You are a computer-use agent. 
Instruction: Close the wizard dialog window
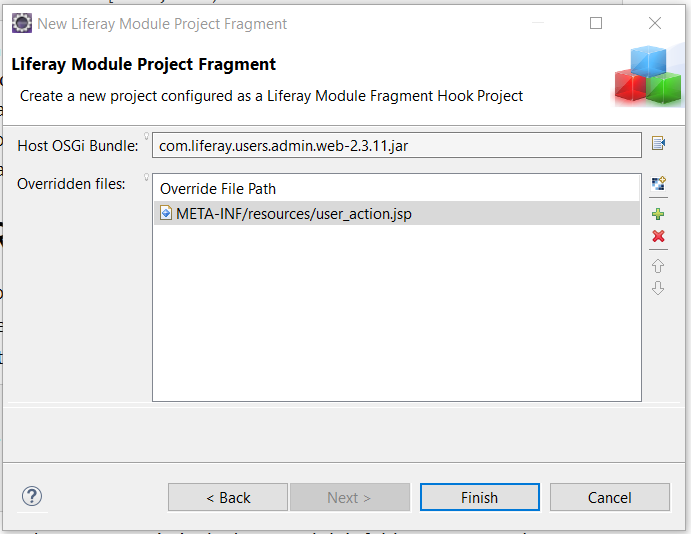point(655,23)
